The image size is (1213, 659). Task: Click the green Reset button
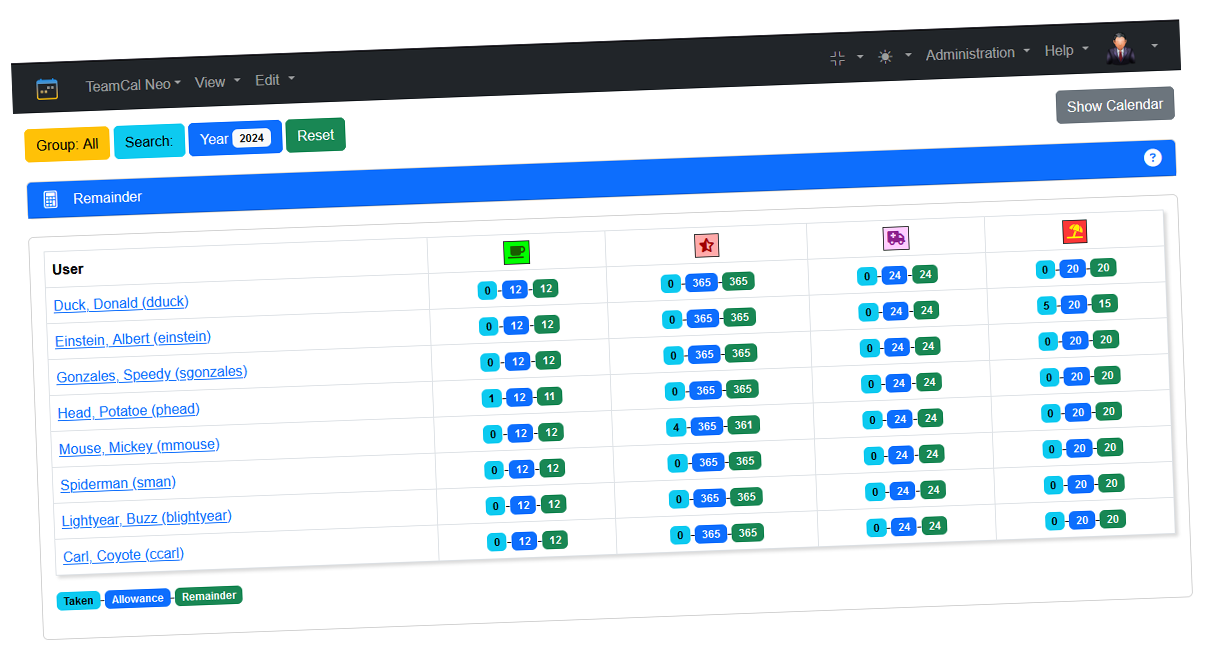click(315, 136)
